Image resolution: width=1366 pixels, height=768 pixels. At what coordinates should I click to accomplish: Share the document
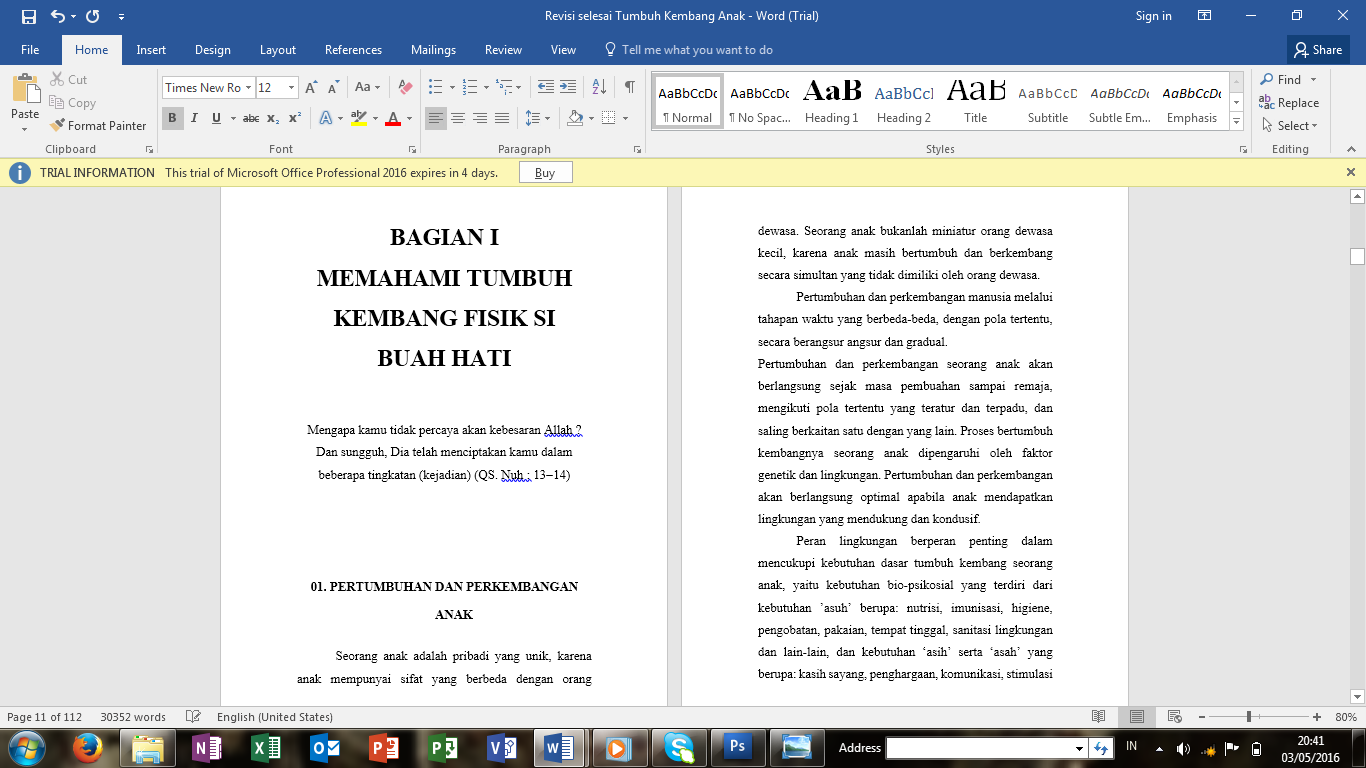[1317, 50]
